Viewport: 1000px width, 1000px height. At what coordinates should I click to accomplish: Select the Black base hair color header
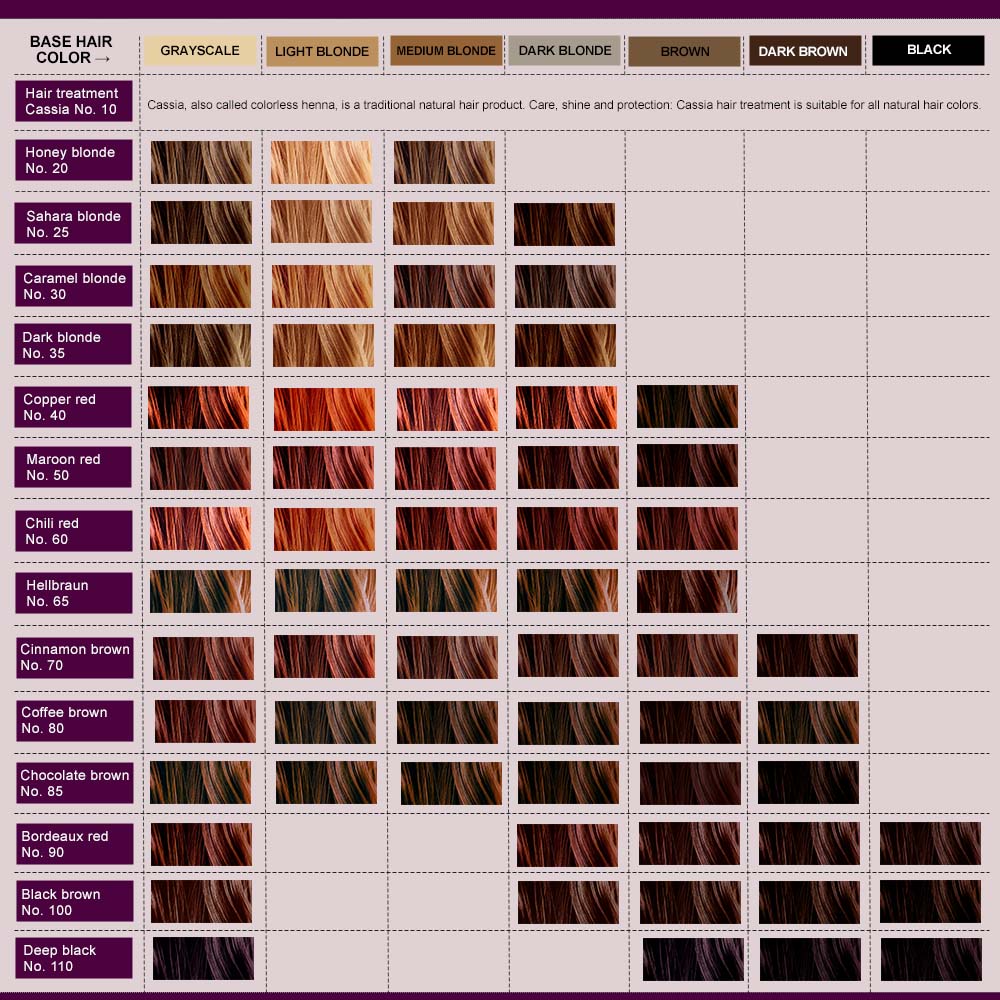click(928, 50)
